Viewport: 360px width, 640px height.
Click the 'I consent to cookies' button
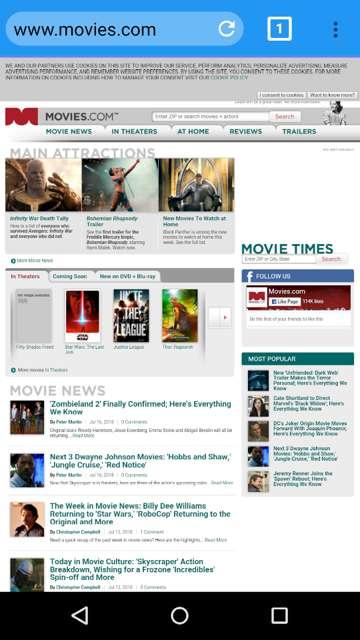pyautogui.click(x=282, y=95)
